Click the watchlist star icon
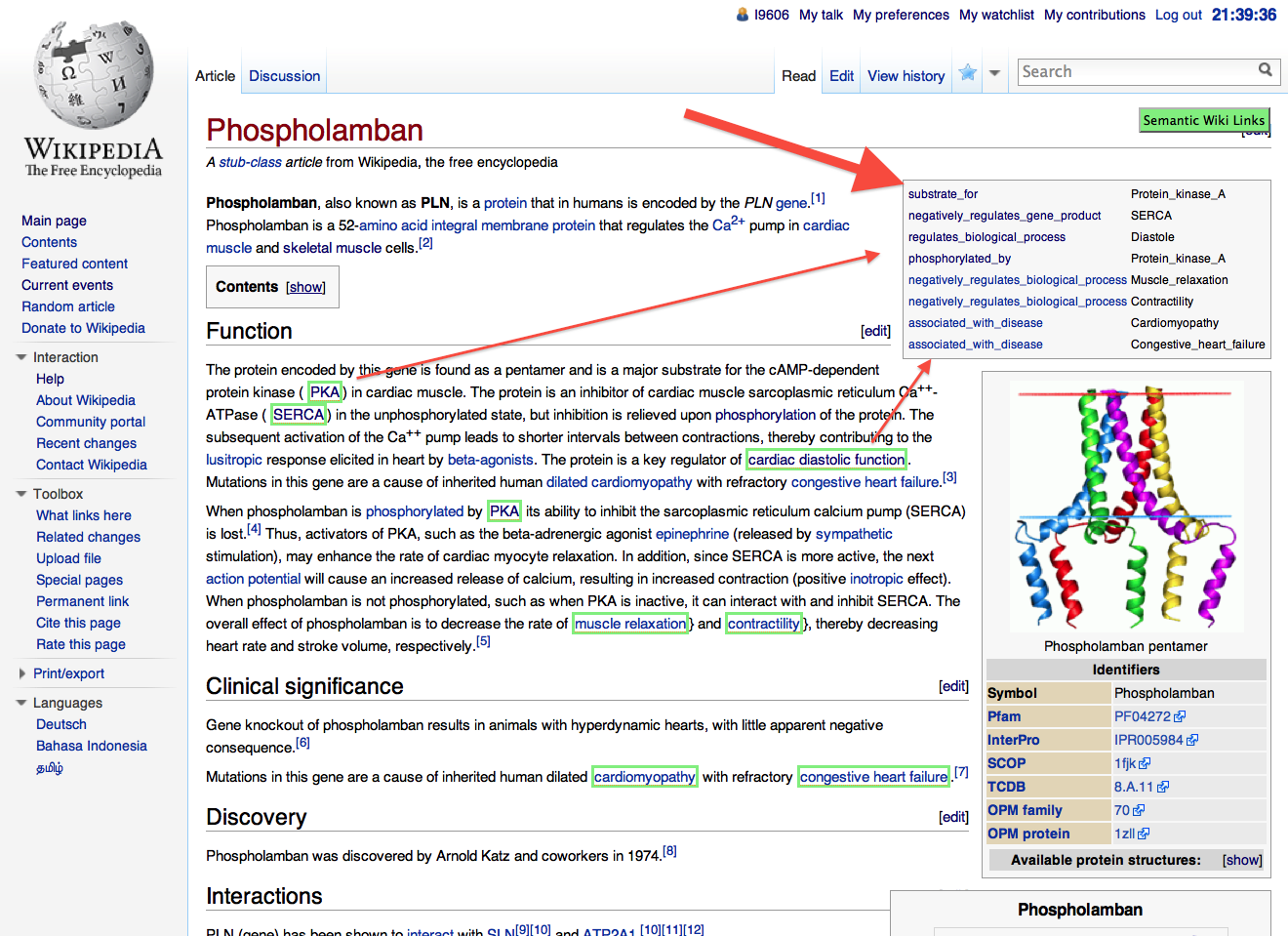This screenshot has width=1288, height=936. pyautogui.click(x=968, y=74)
